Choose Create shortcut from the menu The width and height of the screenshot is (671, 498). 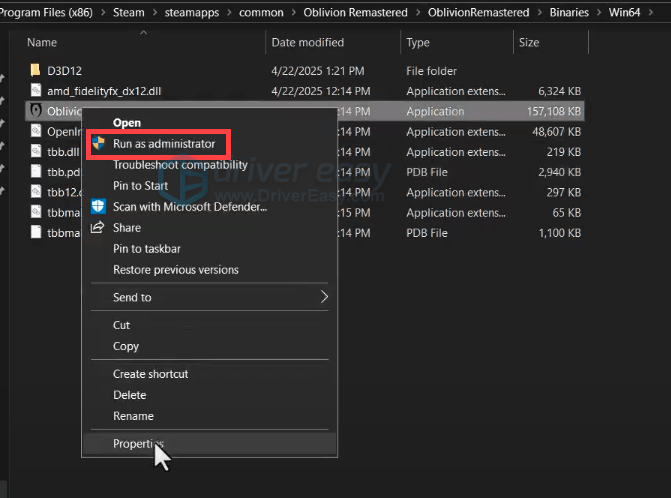pos(150,374)
